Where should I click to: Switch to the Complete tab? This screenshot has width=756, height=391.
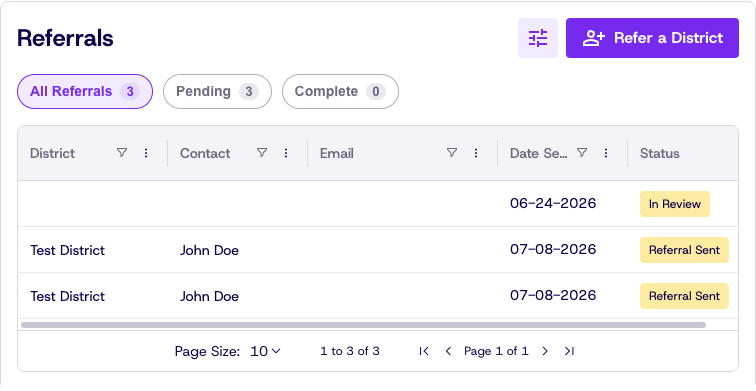[340, 91]
